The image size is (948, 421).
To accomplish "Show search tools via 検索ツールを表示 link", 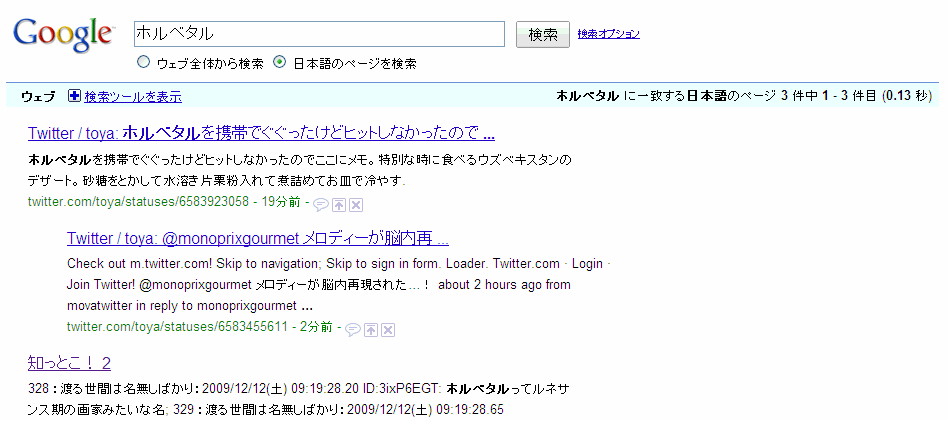I will click(133, 96).
